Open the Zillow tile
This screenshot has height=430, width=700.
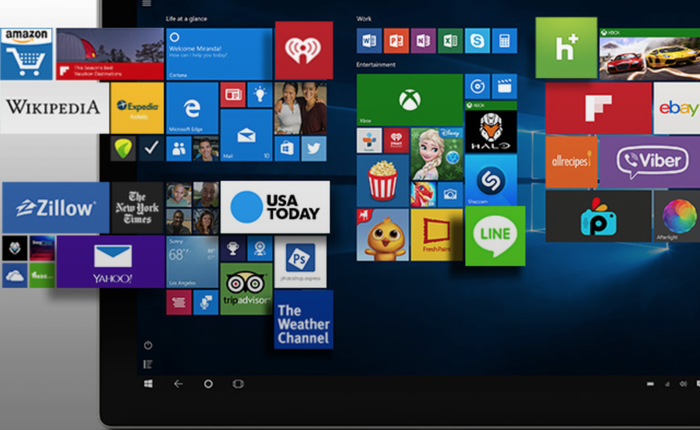(x=55, y=208)
